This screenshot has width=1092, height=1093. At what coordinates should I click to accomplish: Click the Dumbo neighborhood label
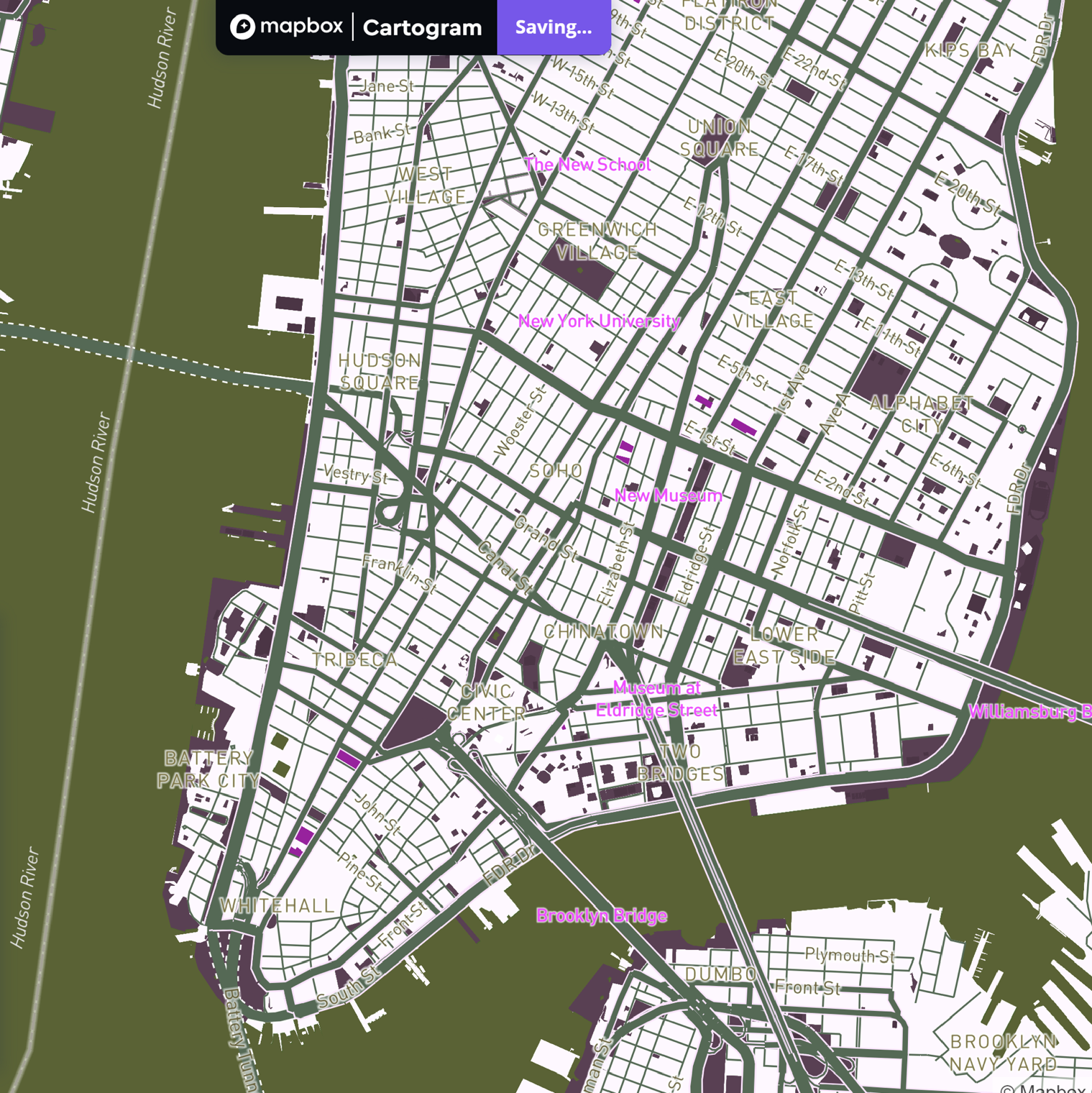721,974
